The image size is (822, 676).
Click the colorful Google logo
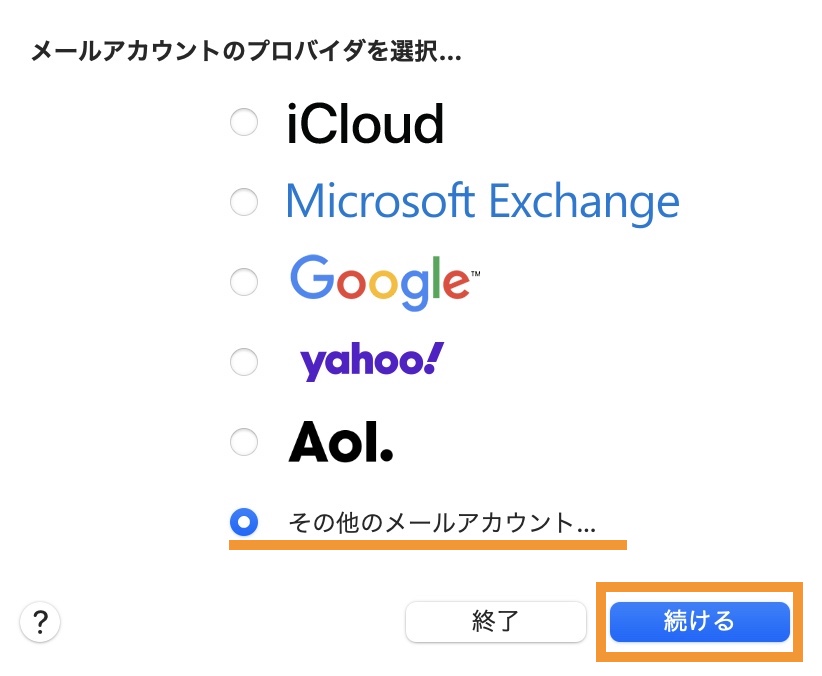[376, 281]
